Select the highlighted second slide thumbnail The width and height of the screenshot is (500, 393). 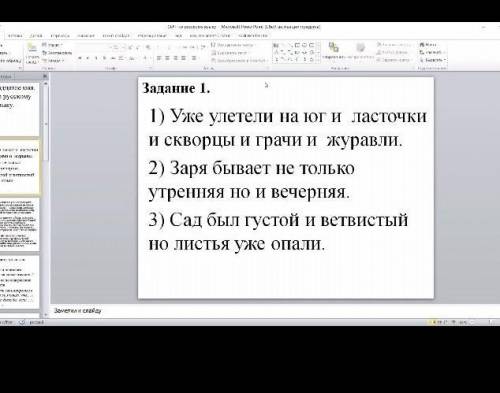[x=19, y=167]
